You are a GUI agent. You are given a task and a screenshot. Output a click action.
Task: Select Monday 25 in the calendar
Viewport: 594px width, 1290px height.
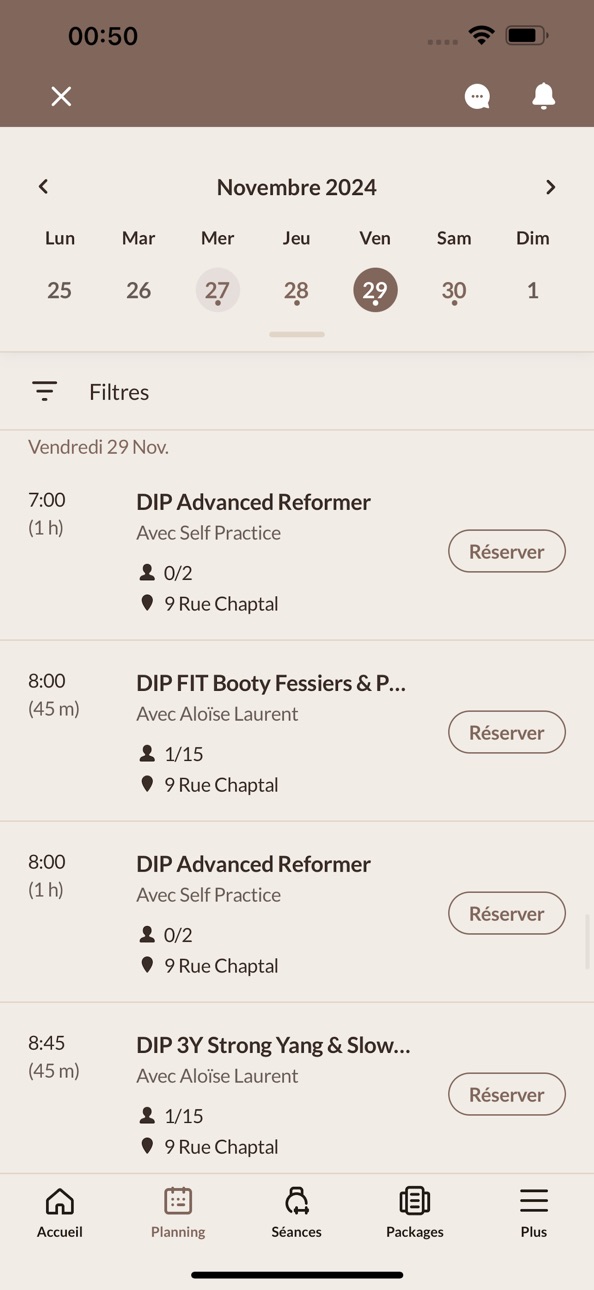click(x=60, y=290)
